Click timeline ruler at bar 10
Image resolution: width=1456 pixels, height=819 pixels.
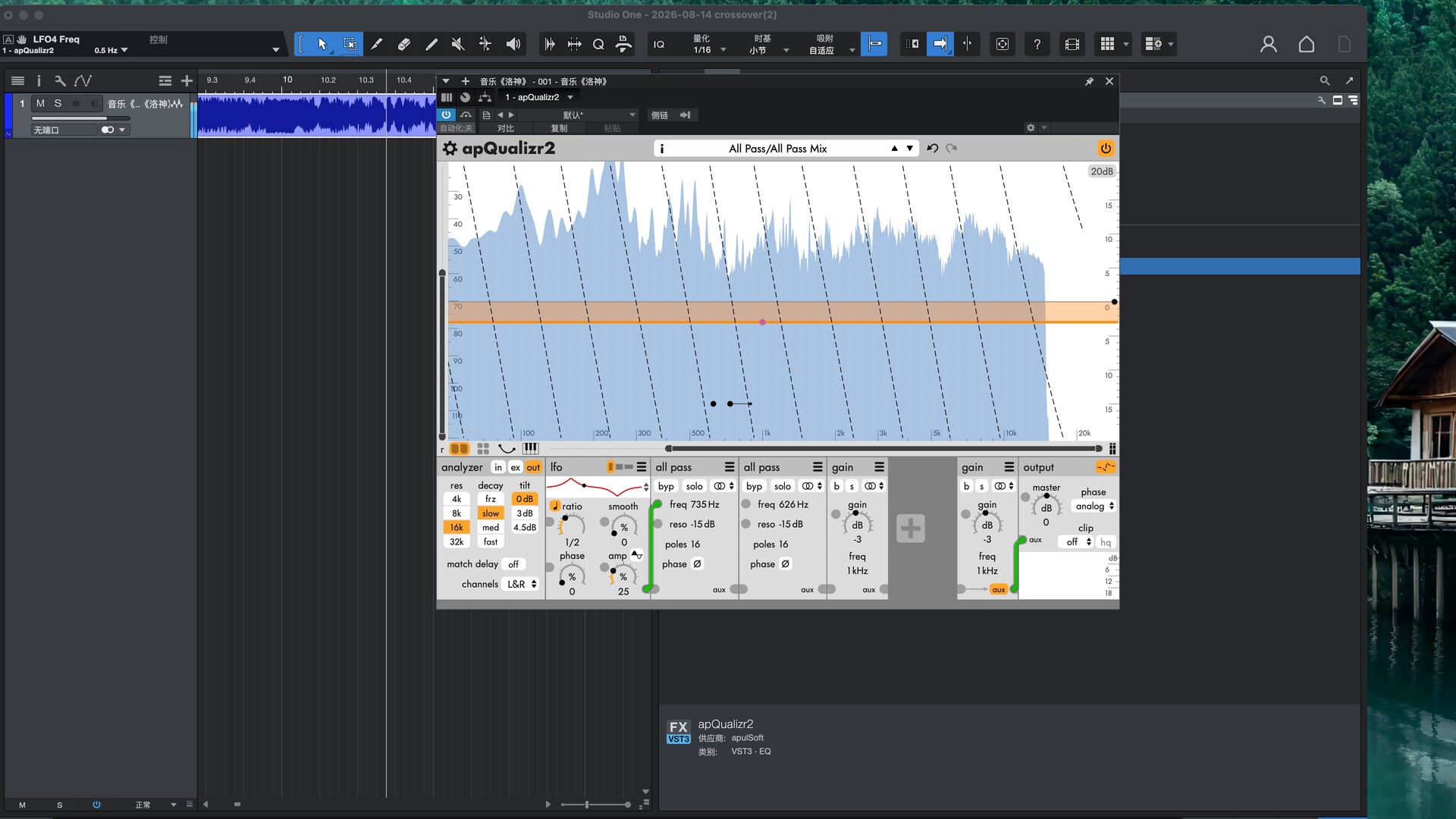(x=287, y=80)
